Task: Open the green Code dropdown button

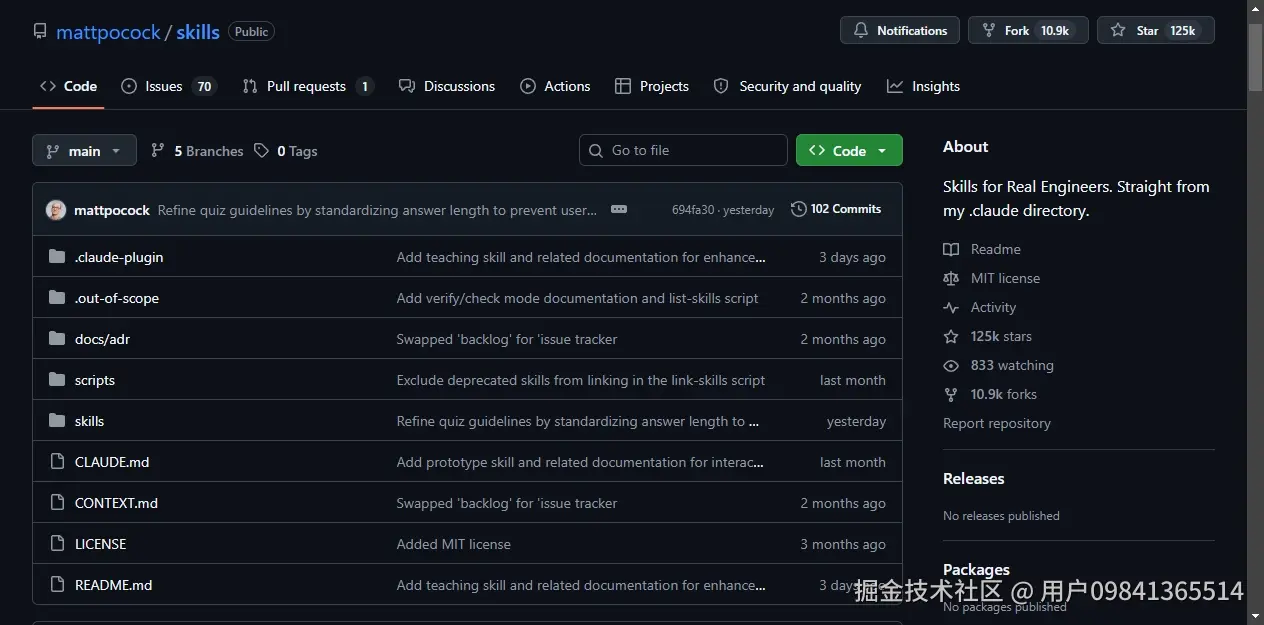Action: [849, 150]
